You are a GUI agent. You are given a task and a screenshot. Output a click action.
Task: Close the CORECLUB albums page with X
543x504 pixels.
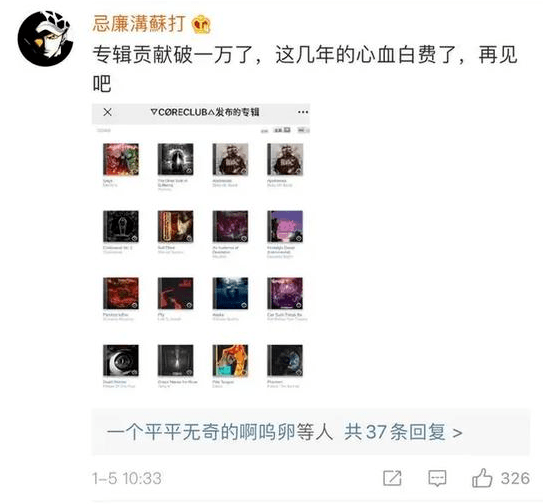coord(107,112)
